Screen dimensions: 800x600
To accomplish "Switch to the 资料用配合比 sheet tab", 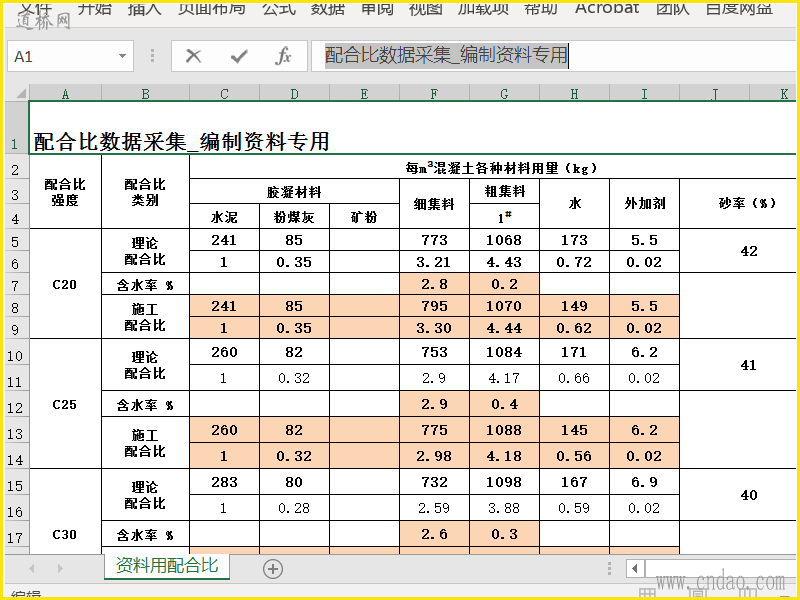I will point(167,566).
